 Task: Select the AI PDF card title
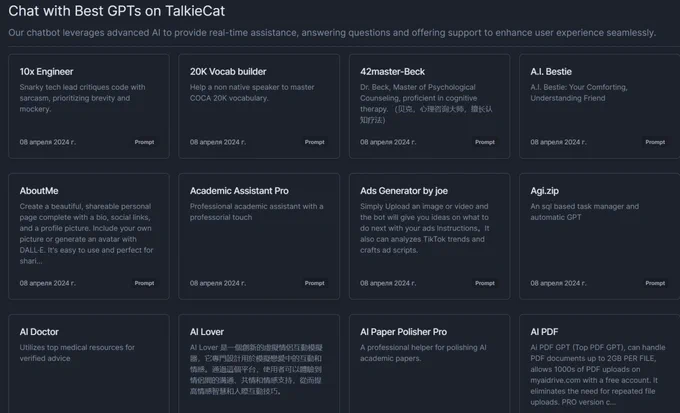tap(544, 332)
